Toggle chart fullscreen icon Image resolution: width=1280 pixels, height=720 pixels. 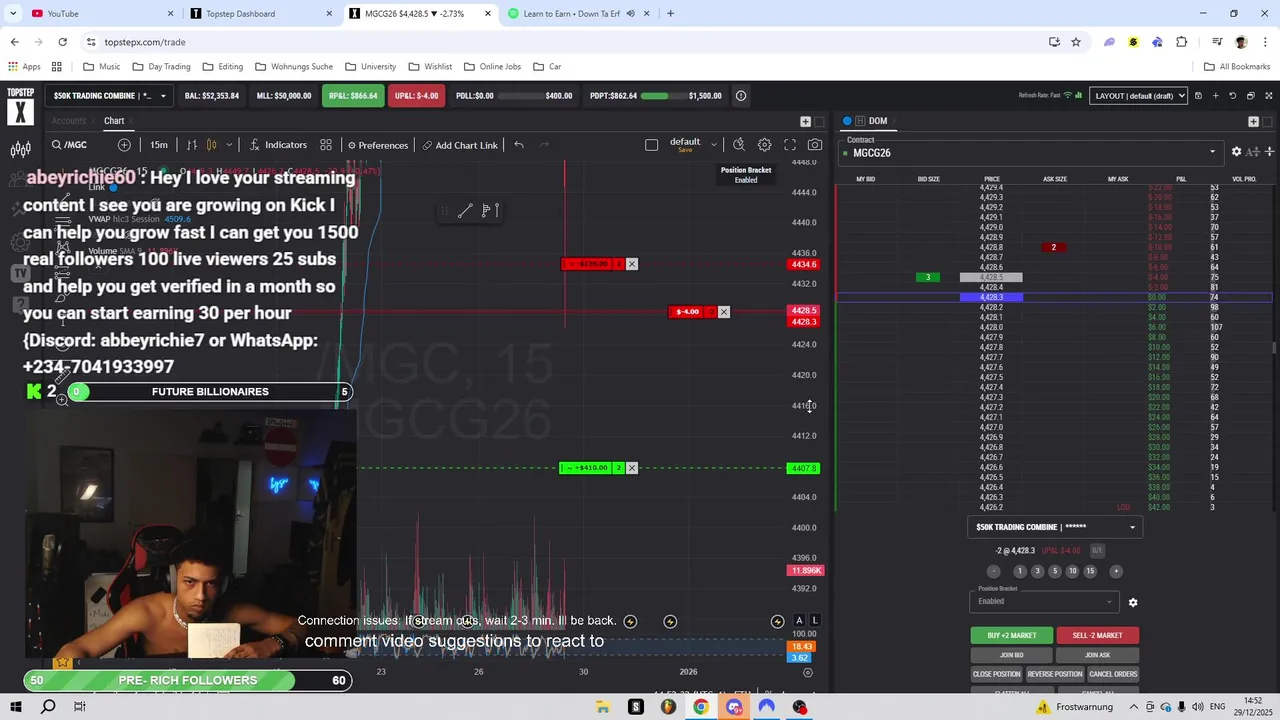[x=790, y=145]
